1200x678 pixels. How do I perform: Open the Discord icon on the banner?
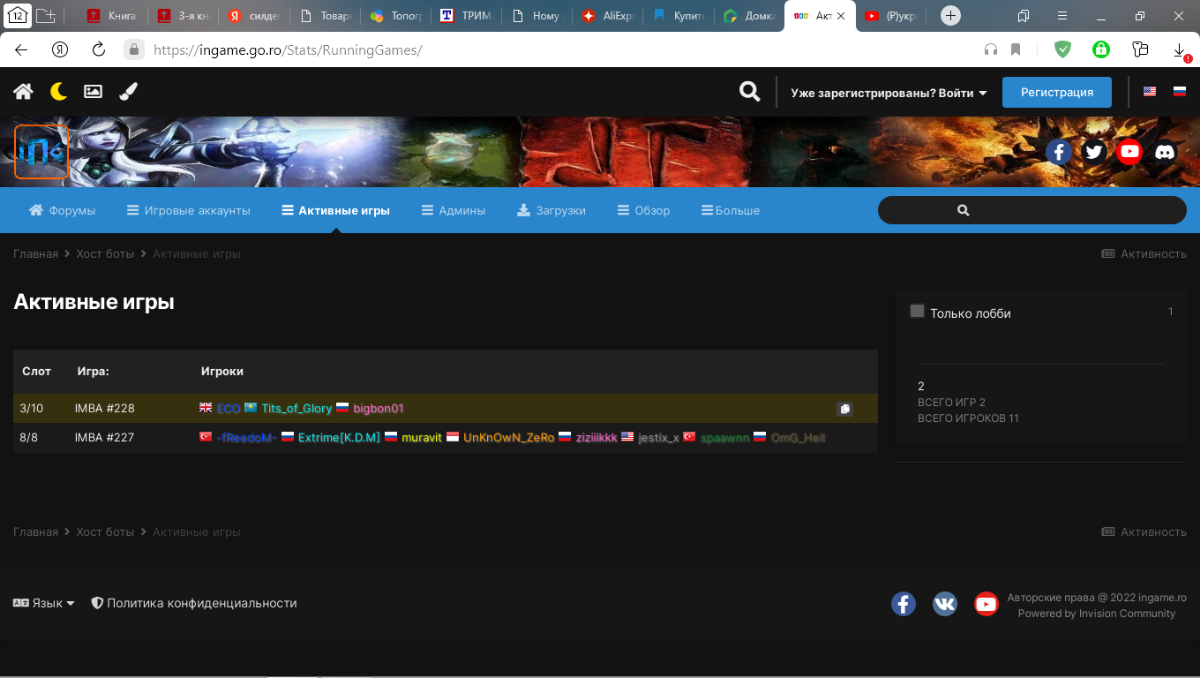click(x=1165, y=152)
